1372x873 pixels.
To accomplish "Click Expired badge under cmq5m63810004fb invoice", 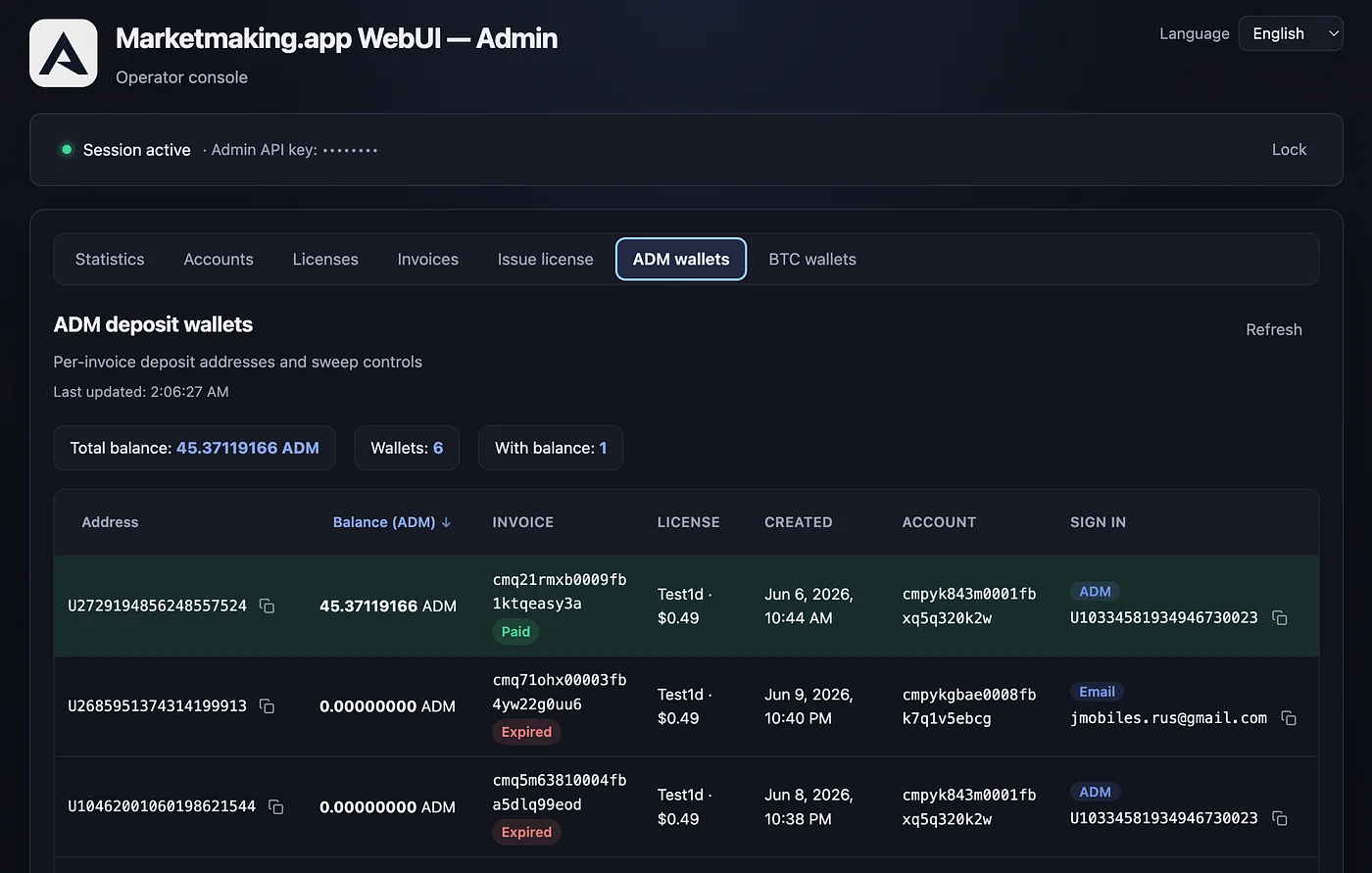I will (526, 832).
